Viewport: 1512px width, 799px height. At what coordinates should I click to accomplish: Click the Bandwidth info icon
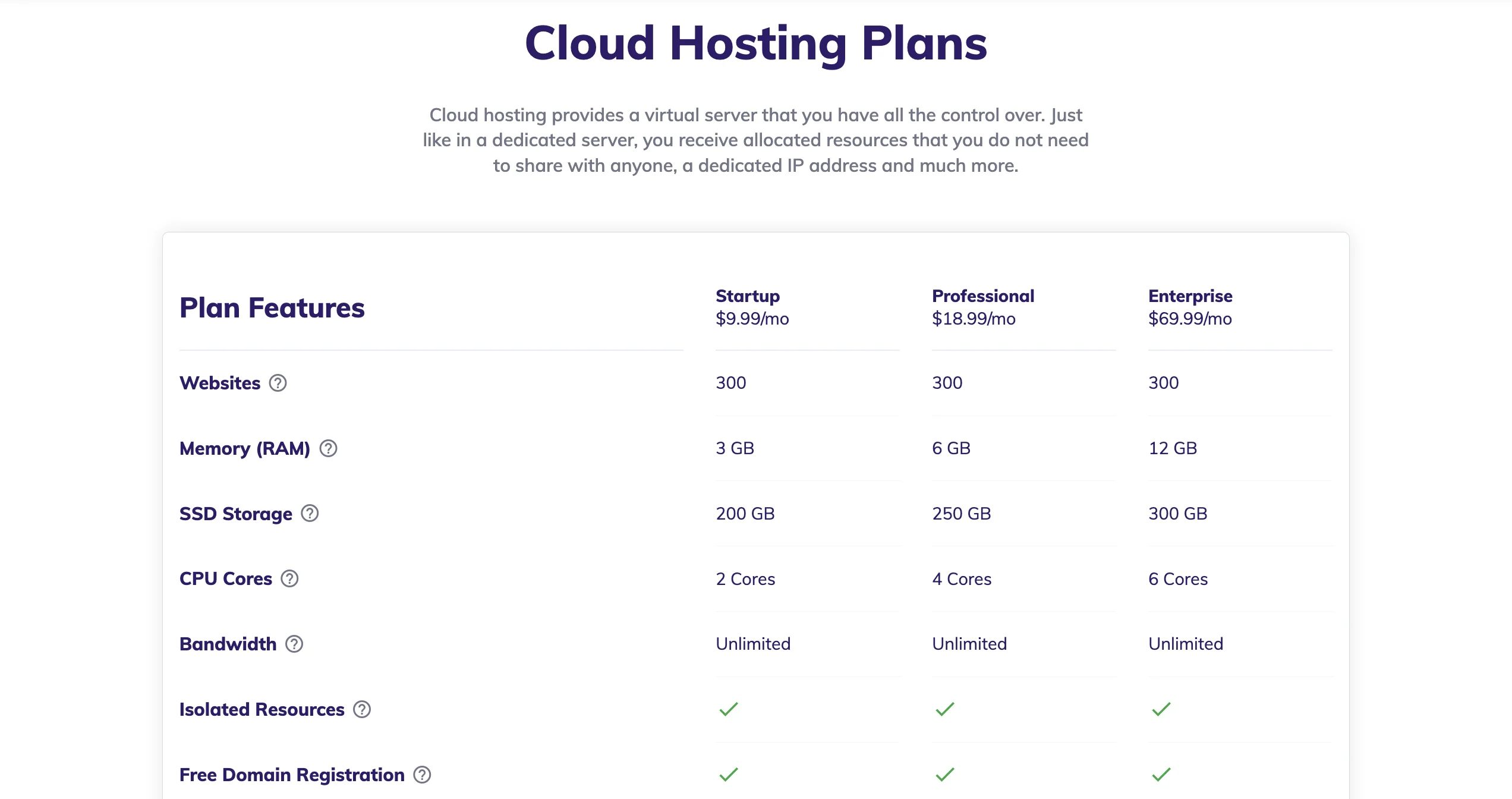pyautogui.click(x=296, y=644)
